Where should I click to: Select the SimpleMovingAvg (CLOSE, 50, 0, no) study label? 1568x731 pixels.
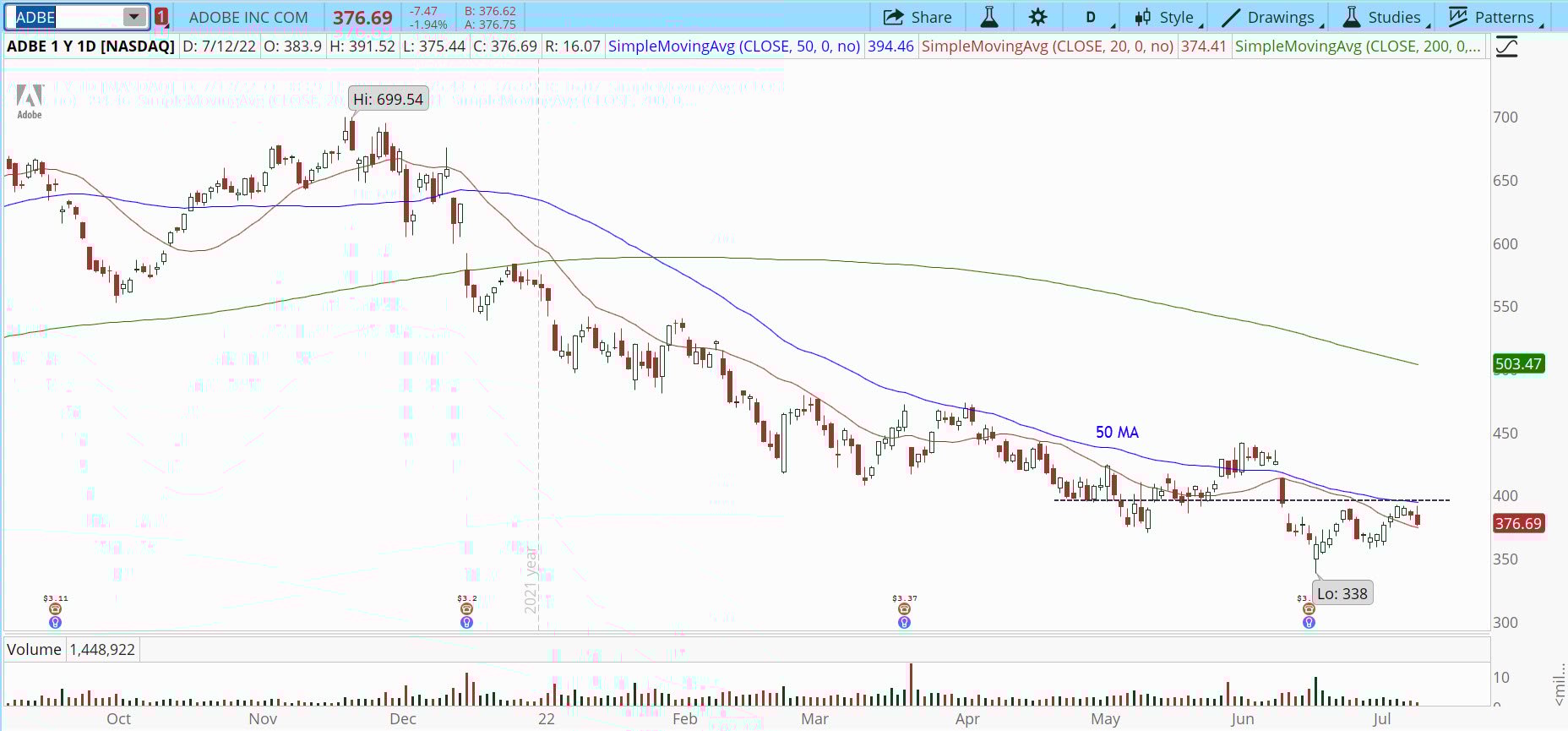734,46
